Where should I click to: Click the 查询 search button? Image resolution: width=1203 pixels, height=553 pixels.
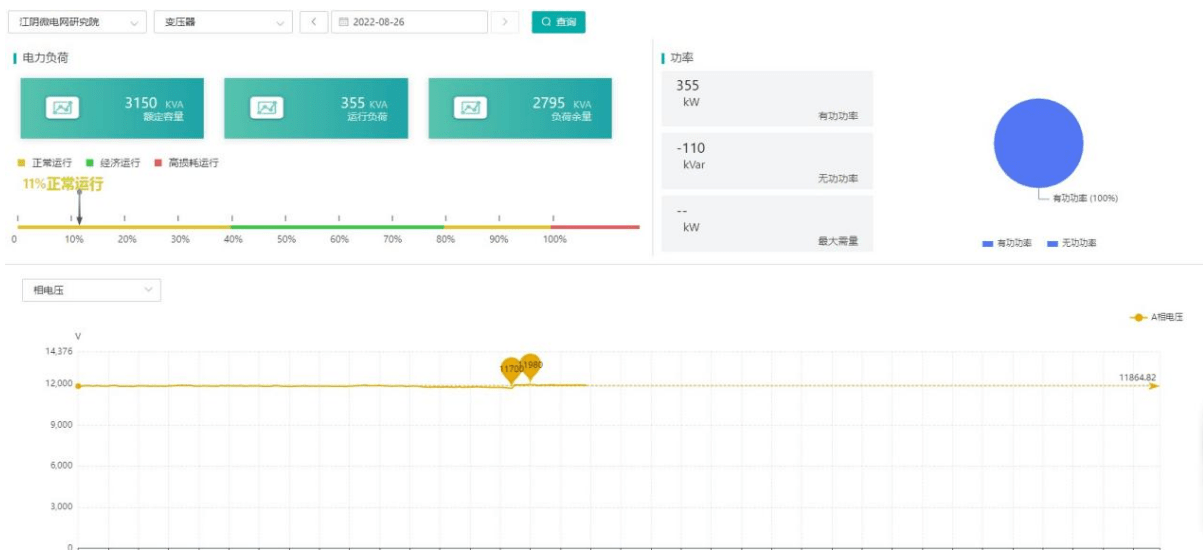point(558,22)
